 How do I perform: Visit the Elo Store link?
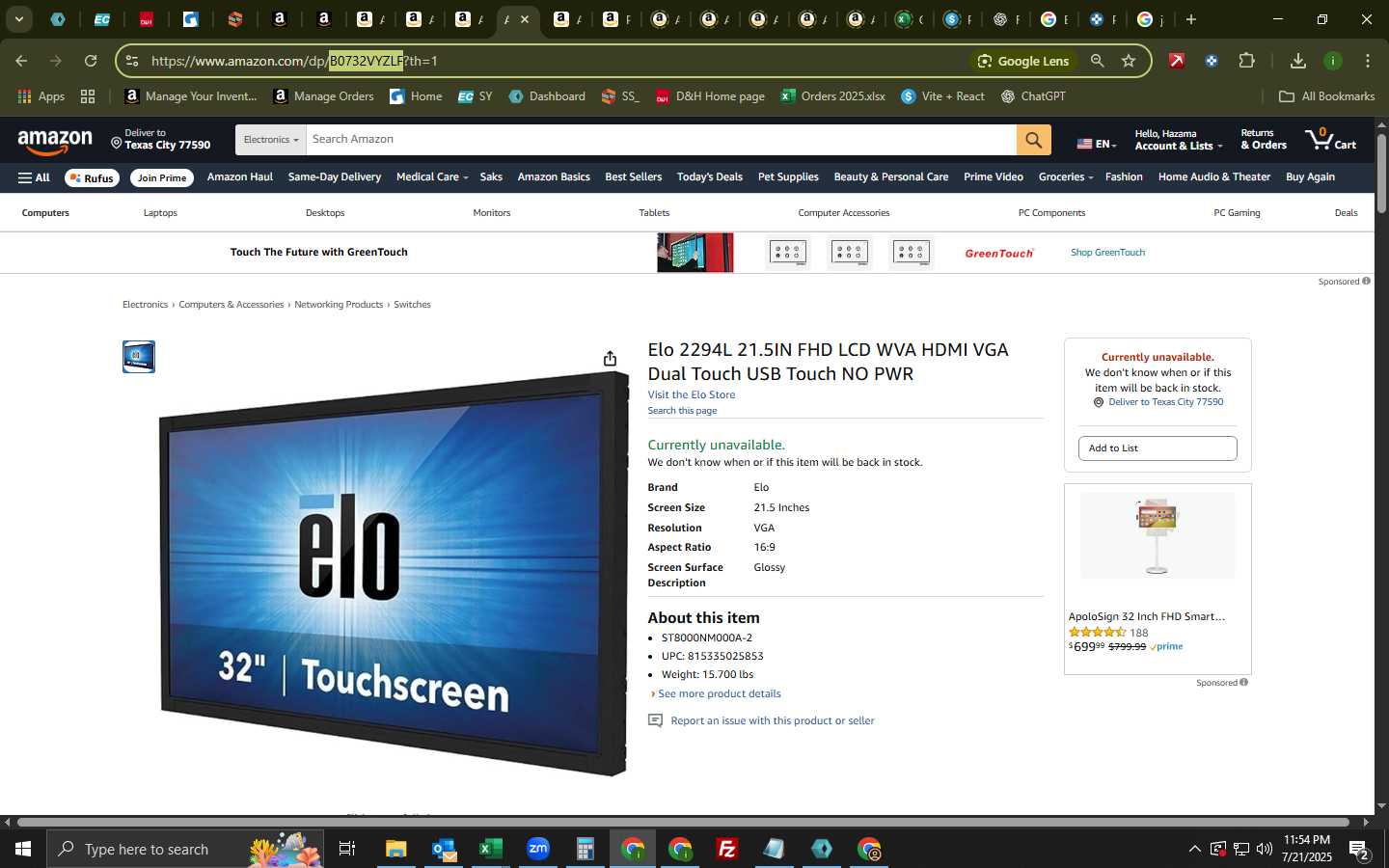(691, 394)
